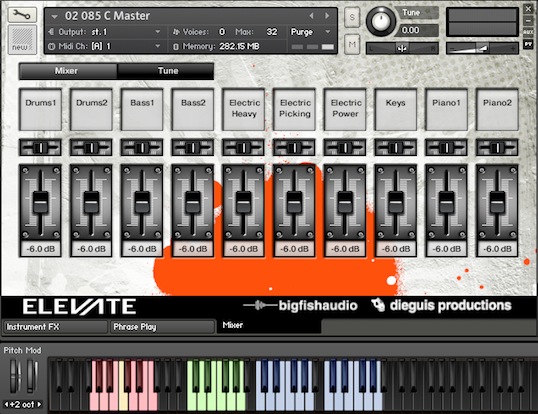Shift keyboard octave up arrow

[x=39, y=404]
